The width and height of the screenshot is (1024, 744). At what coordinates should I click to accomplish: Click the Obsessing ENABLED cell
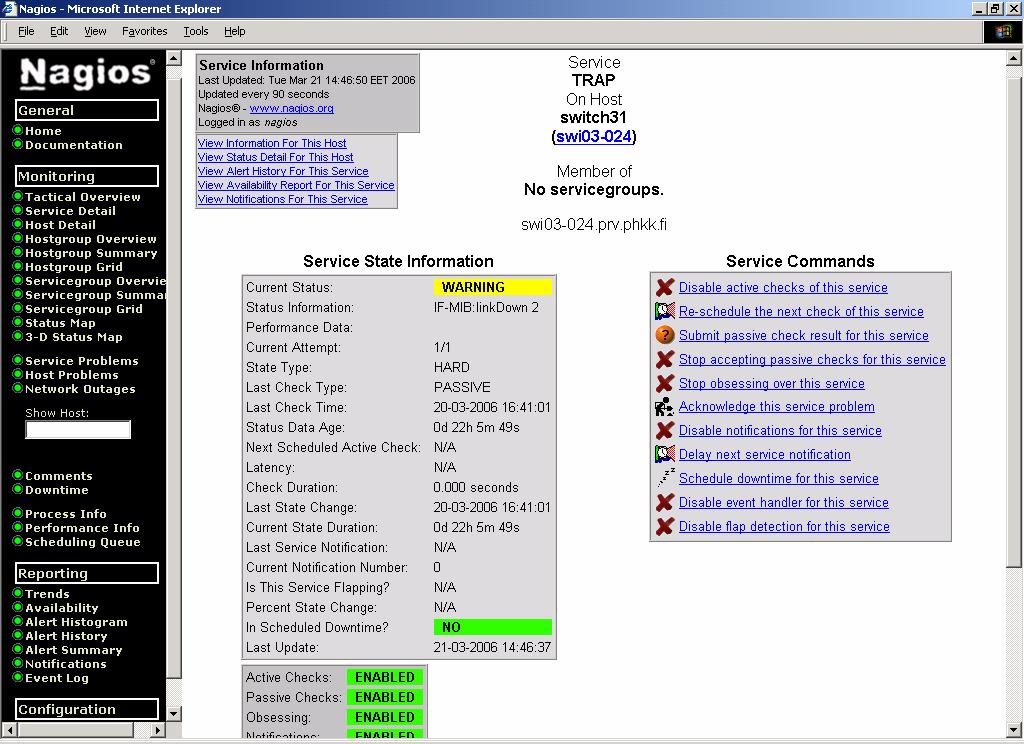click(385, 717)
